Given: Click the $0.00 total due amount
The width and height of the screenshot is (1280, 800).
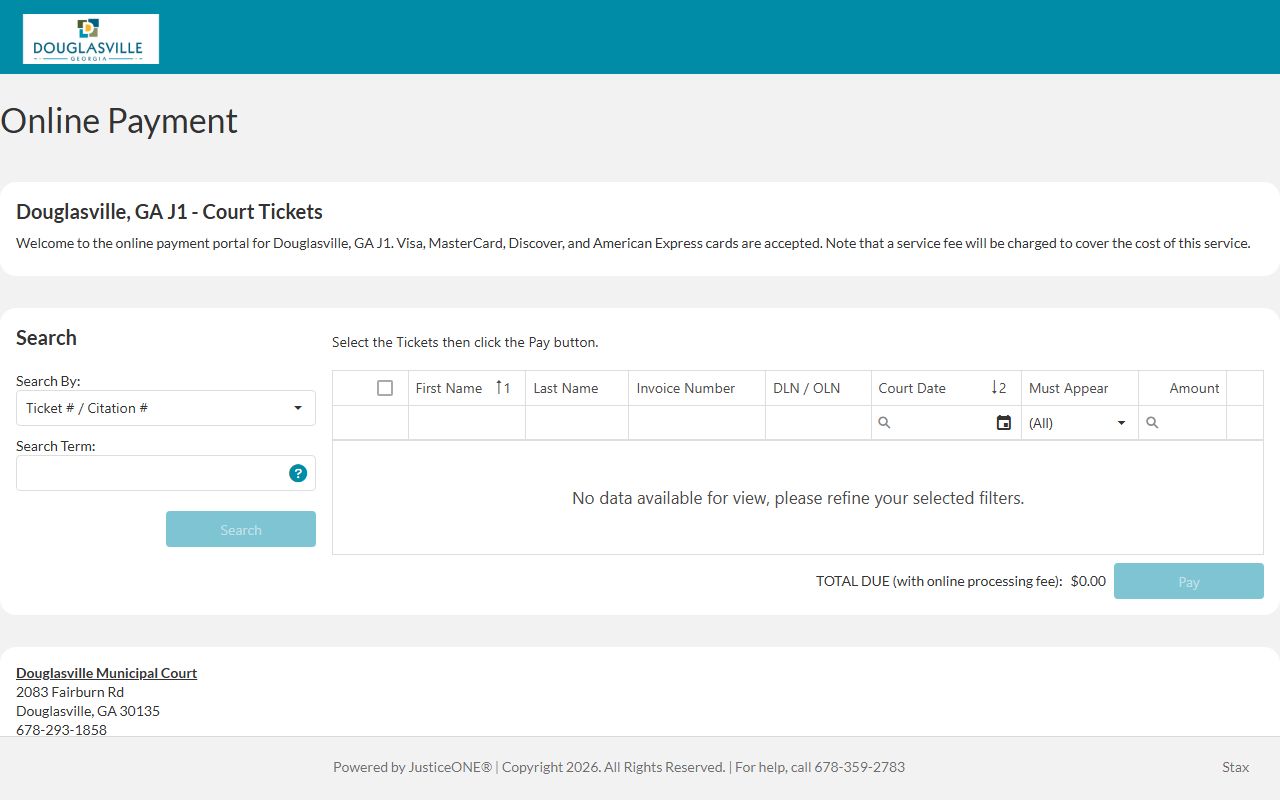Looking at the screenshot, I should (1088, 581).
